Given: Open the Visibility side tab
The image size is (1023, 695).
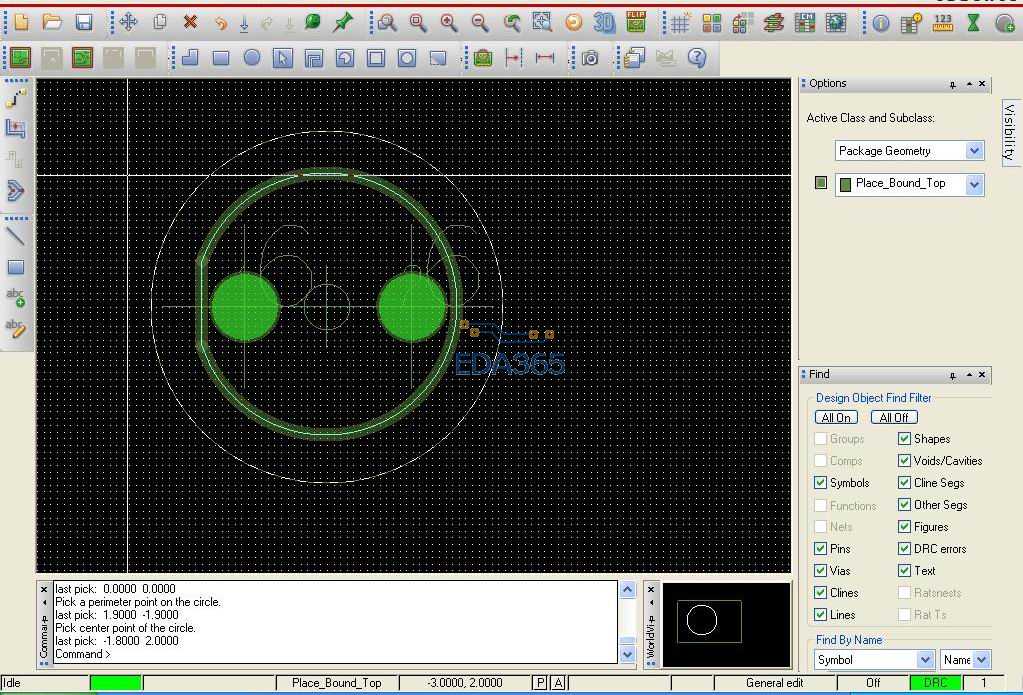Looking at the screenshot, I should tap(1010, 131).
